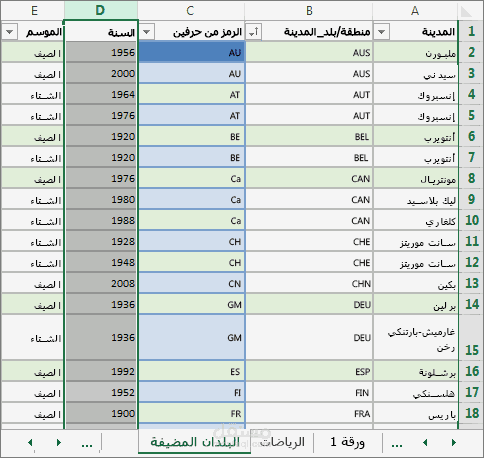The height and width of the screenshot is (458, 484).
Task: Select column D header
Action: click(x=100, y=11)
